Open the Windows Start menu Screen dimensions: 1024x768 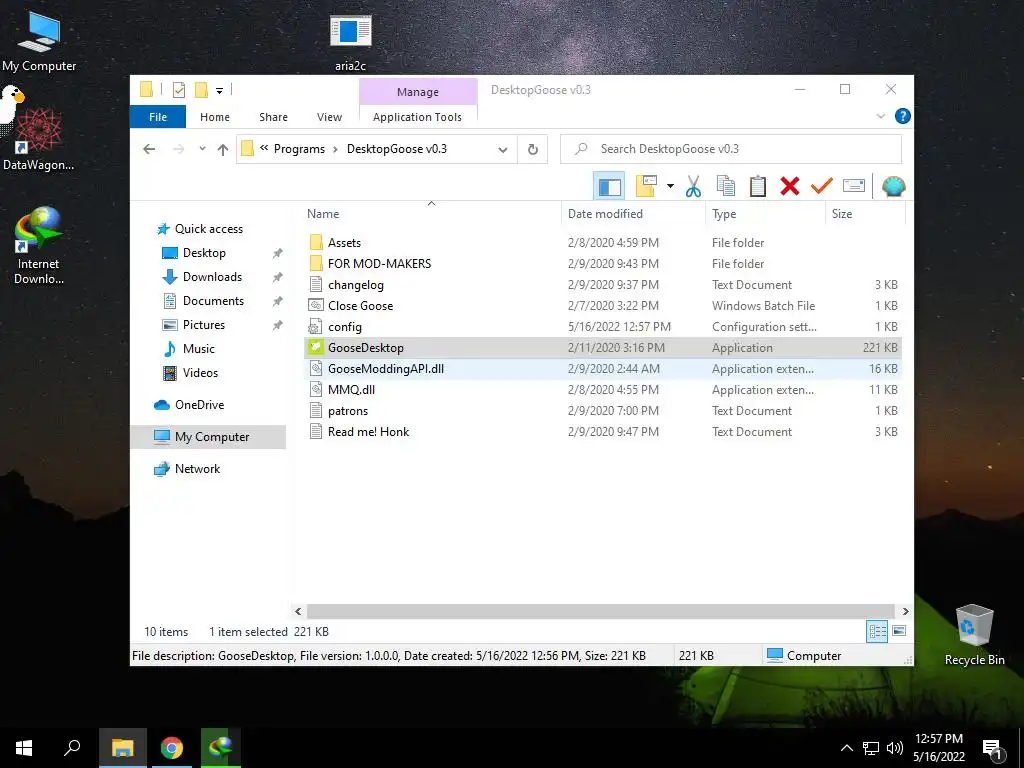tap(24, 748)
